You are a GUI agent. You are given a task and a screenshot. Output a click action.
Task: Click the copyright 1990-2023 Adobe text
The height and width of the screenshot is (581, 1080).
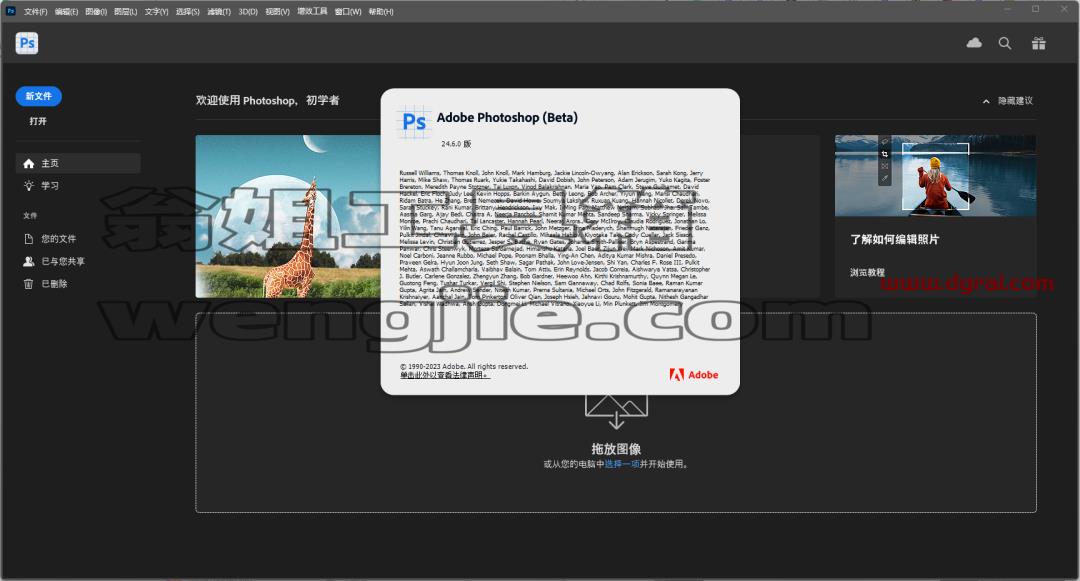coord(464,366)
